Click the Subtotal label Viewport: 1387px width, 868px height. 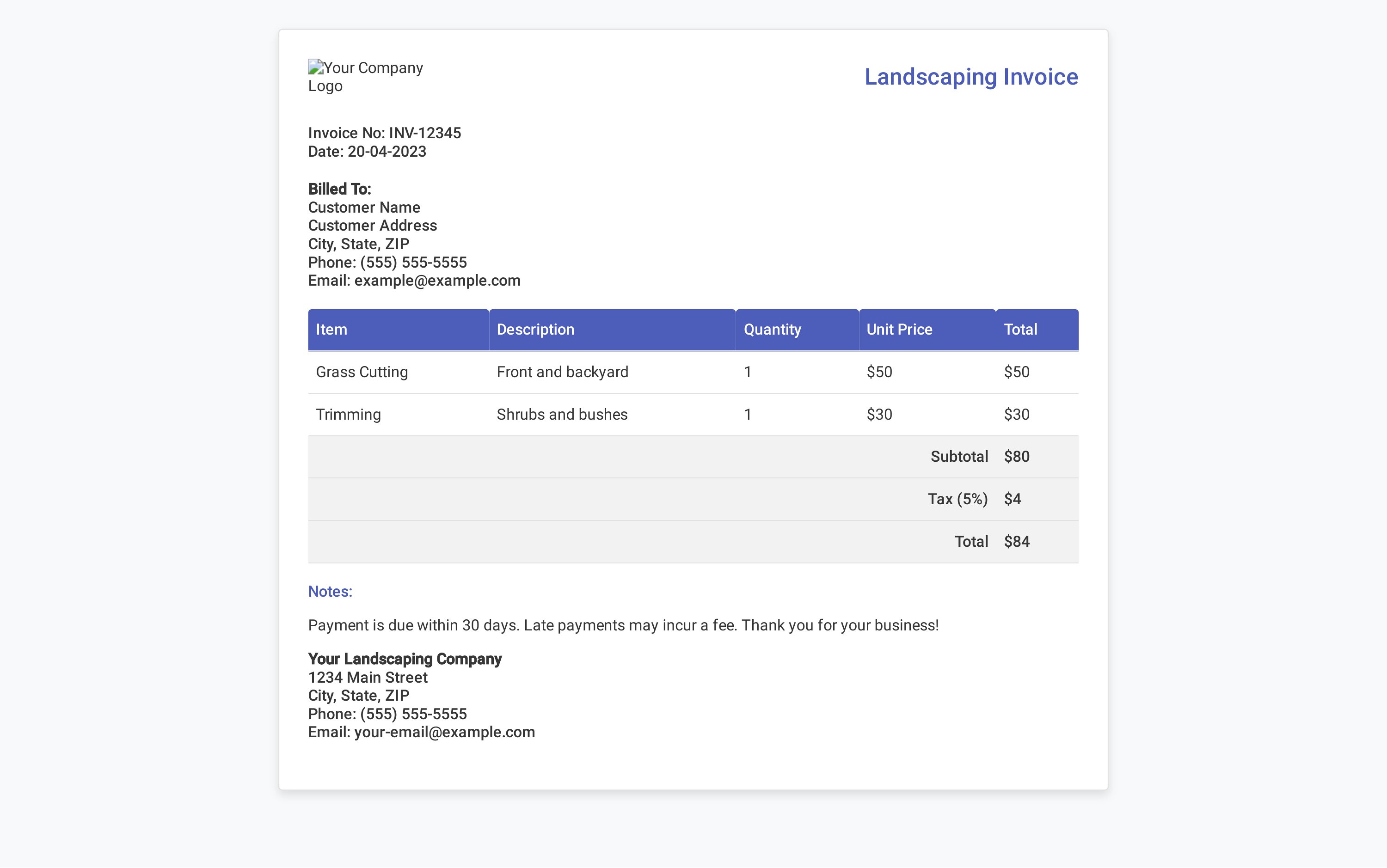click(959, 457)
